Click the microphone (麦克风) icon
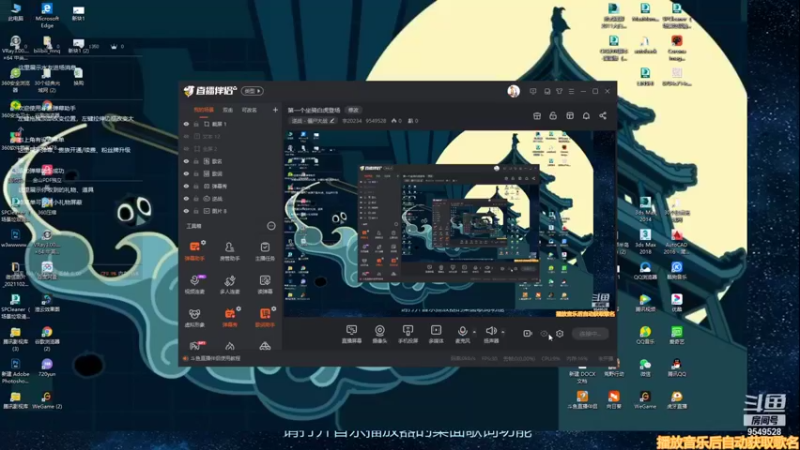800x450 pixels. [x=462, y=334]
